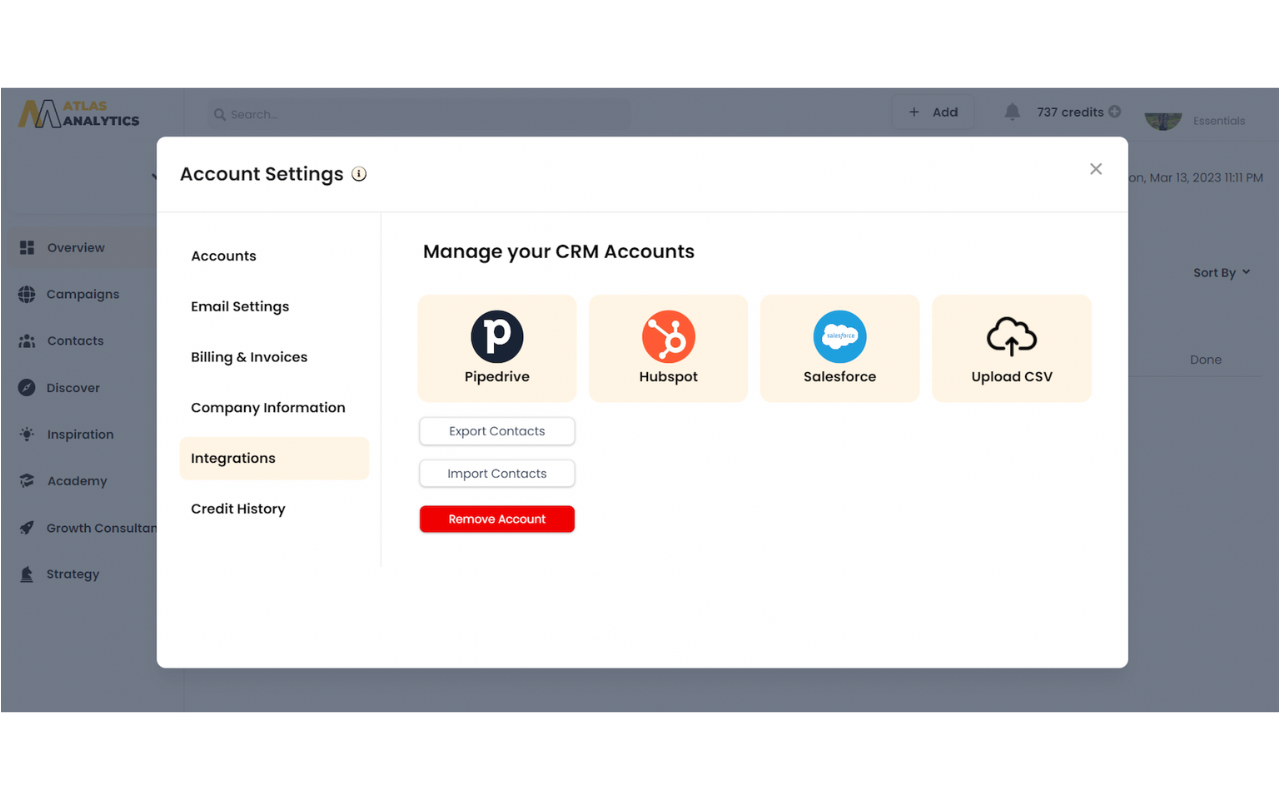This screenshot has height=800, width=1280.
Task: Click the Strategy chess piece icon
Action: coord(27,574)
